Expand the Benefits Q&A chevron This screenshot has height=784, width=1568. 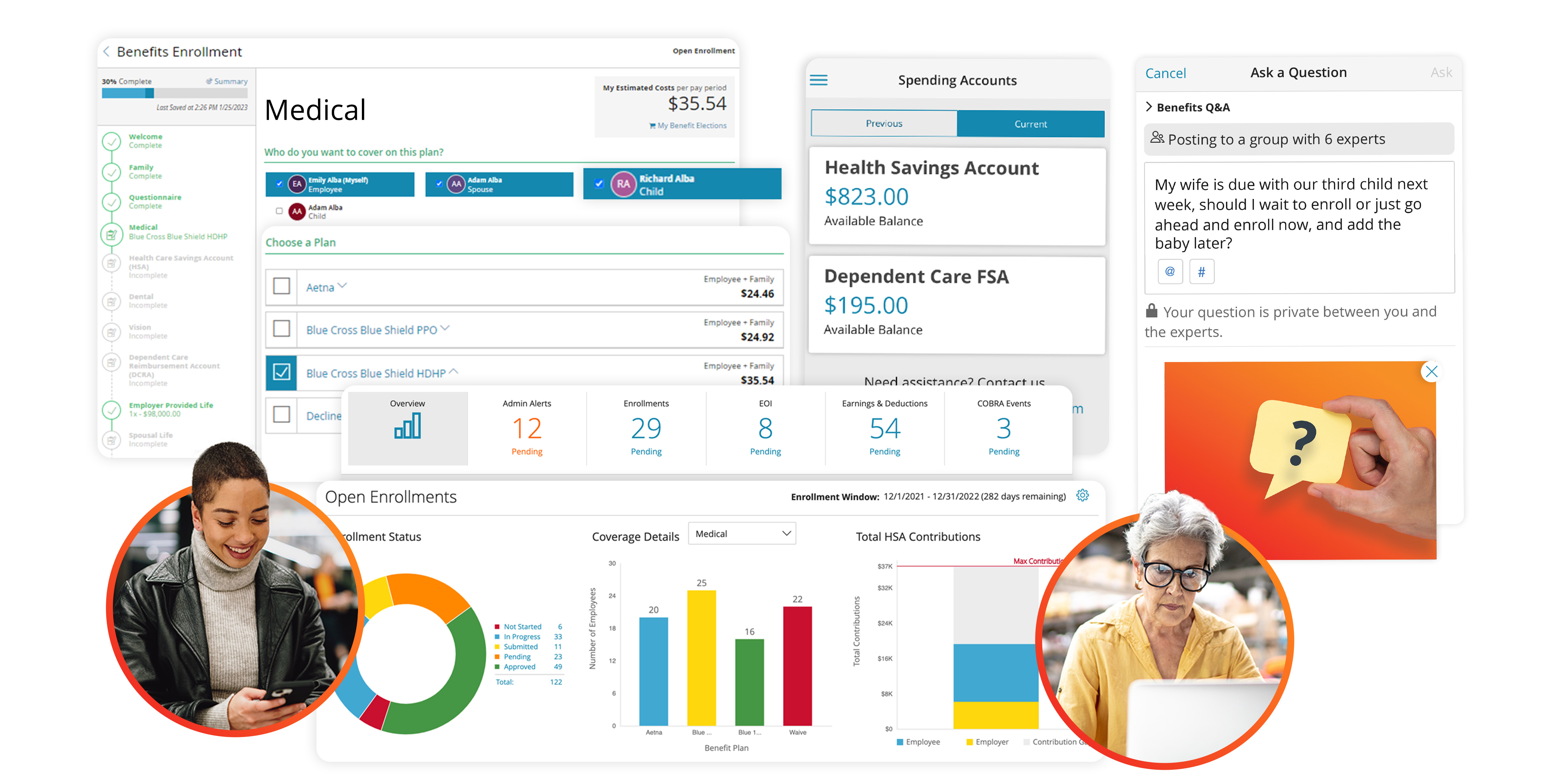[1149, 107]
